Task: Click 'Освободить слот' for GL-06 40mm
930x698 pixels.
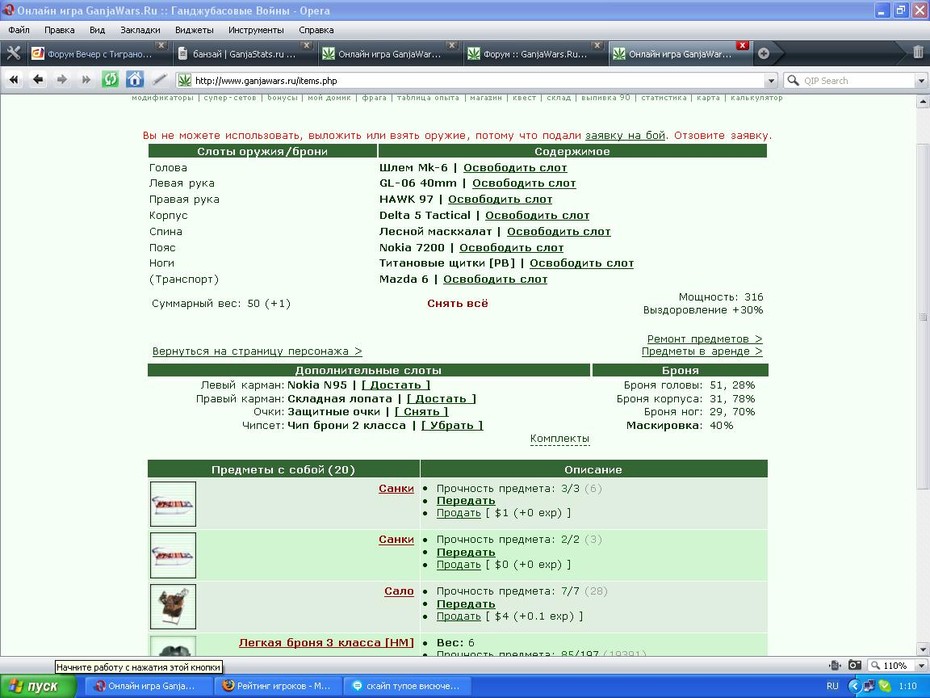Action: tap(524, 183)
